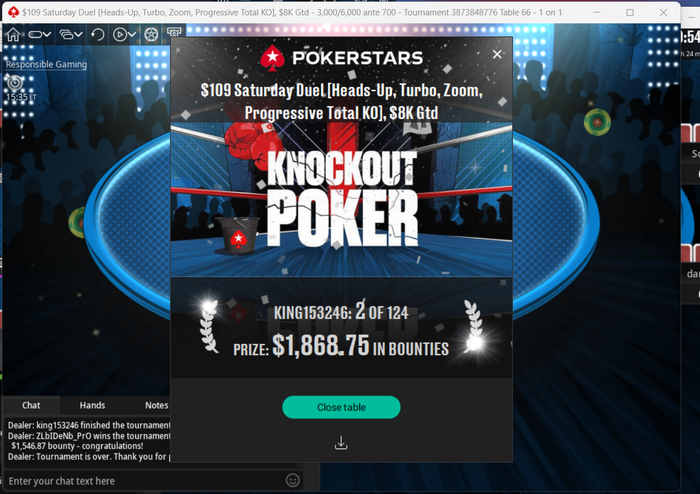
Task: Open the Responsible Gaming link
Action: tap(46, 64)
